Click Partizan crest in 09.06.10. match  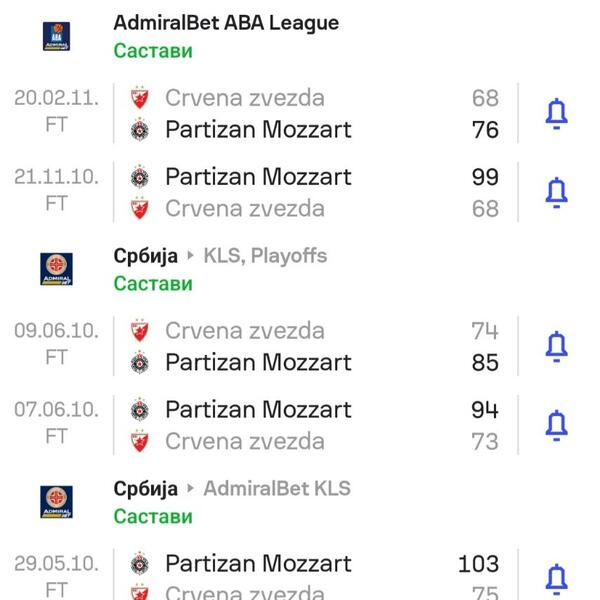pos(140,362)
